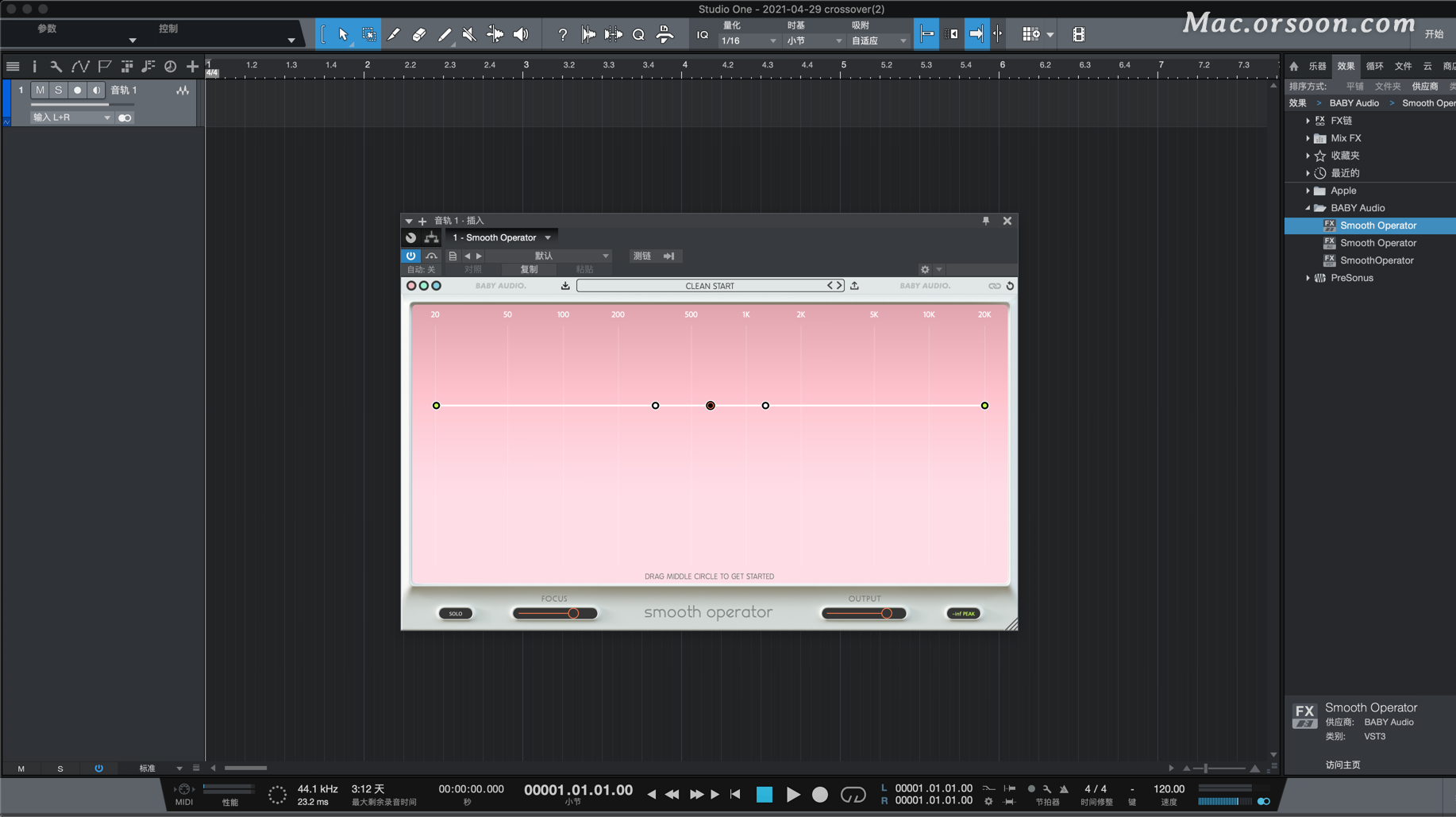This screenshot has height=817, width=1456.
Task: Click the -inf PEAK button
Action: tap(963, 614)
